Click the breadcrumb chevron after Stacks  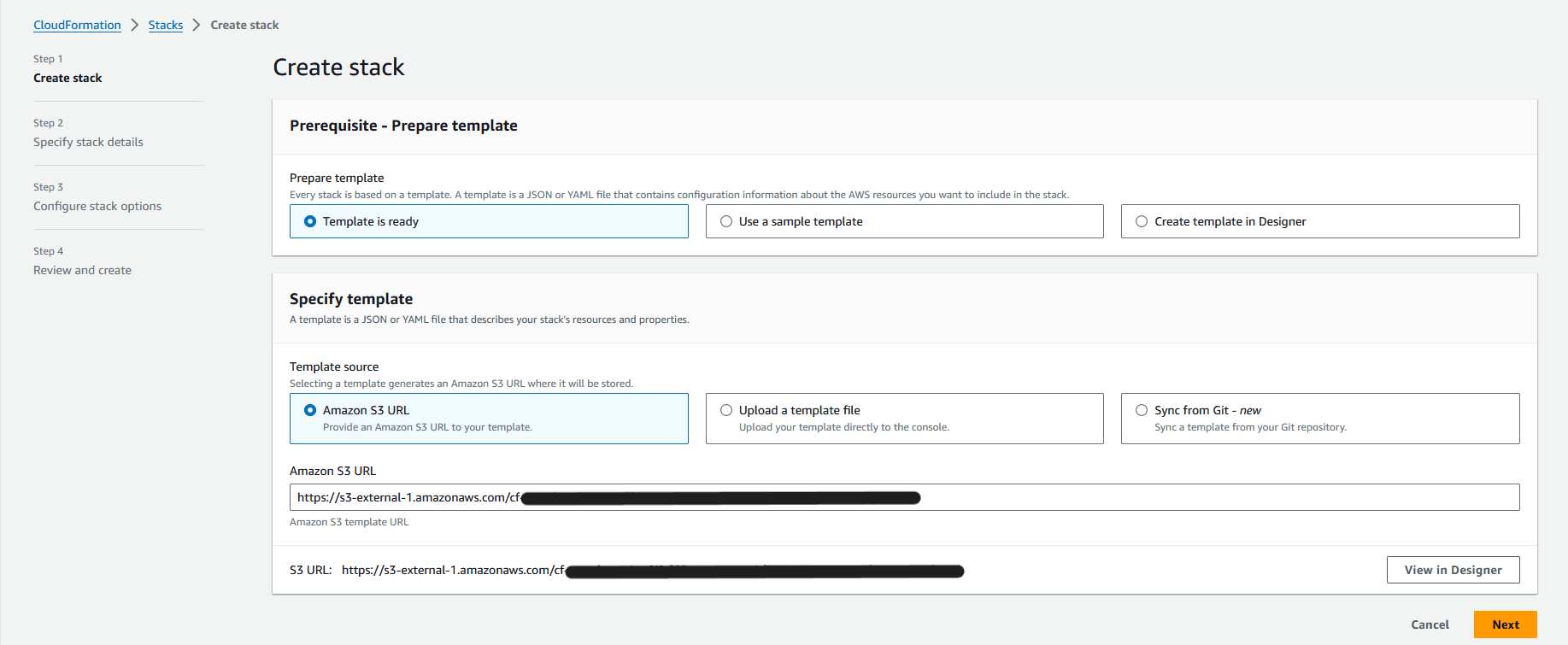tap(197, 25)
